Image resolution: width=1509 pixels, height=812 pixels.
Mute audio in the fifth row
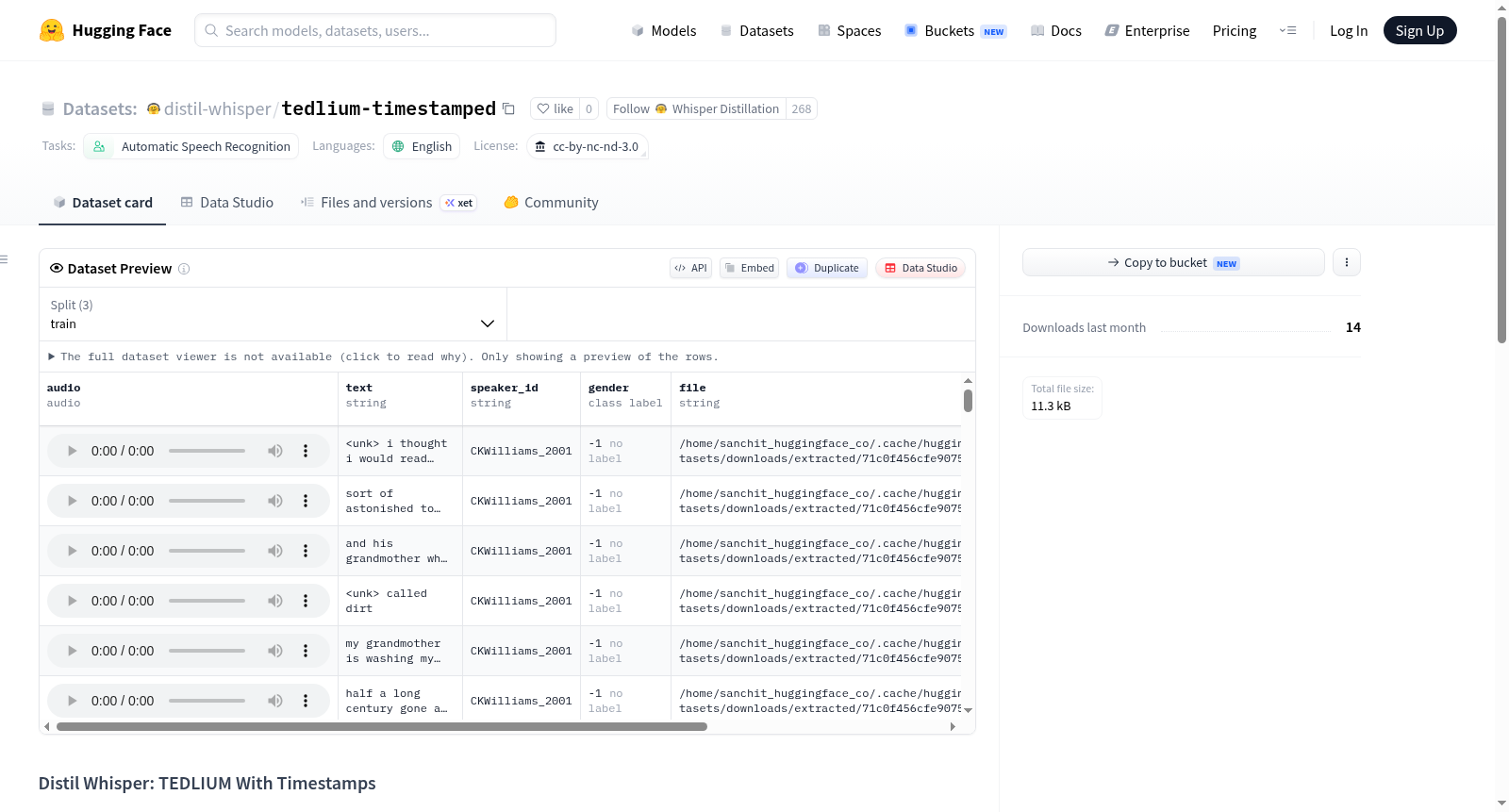274,651
